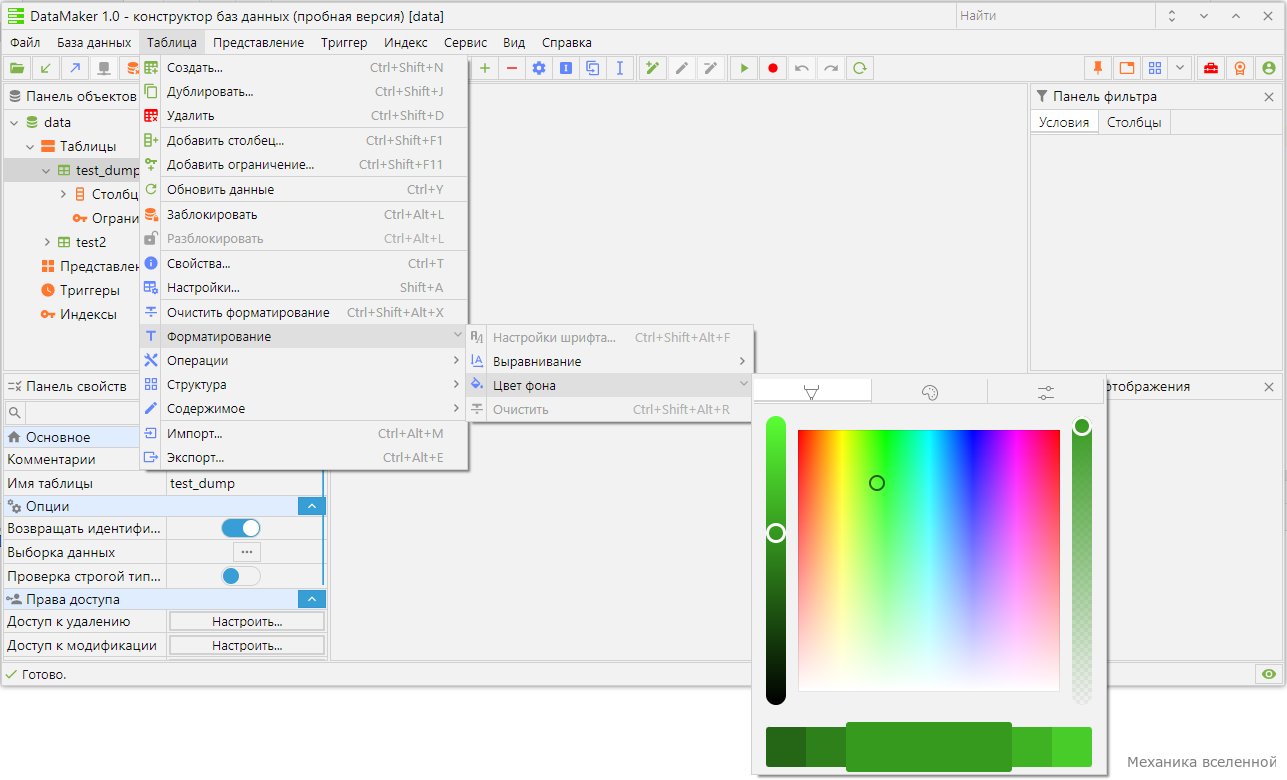Click the blue up-right arrow toolbar icon
The image size is (1287, 780).
tap(74, 68)
